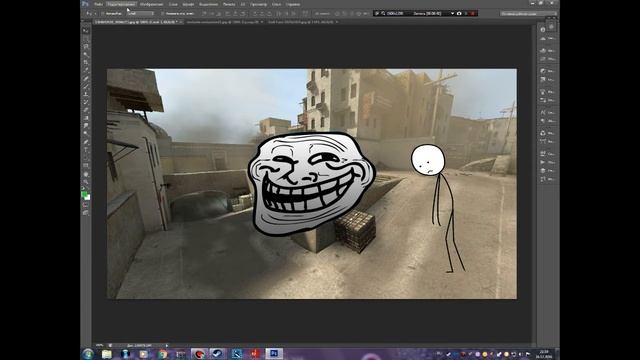Select the Blur tool
Image resolution: width=640 pixels, height=360 pixels.
click(86, 126)
